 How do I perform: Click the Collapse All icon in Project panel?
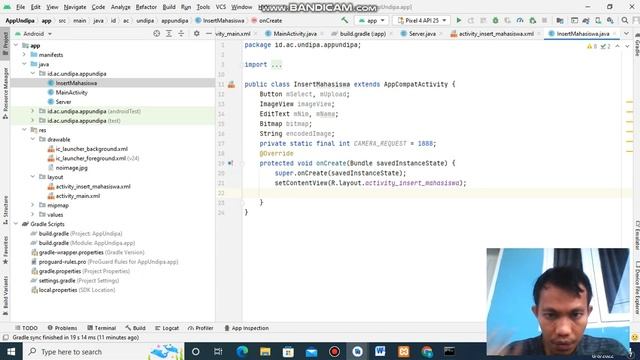[181, 33]
